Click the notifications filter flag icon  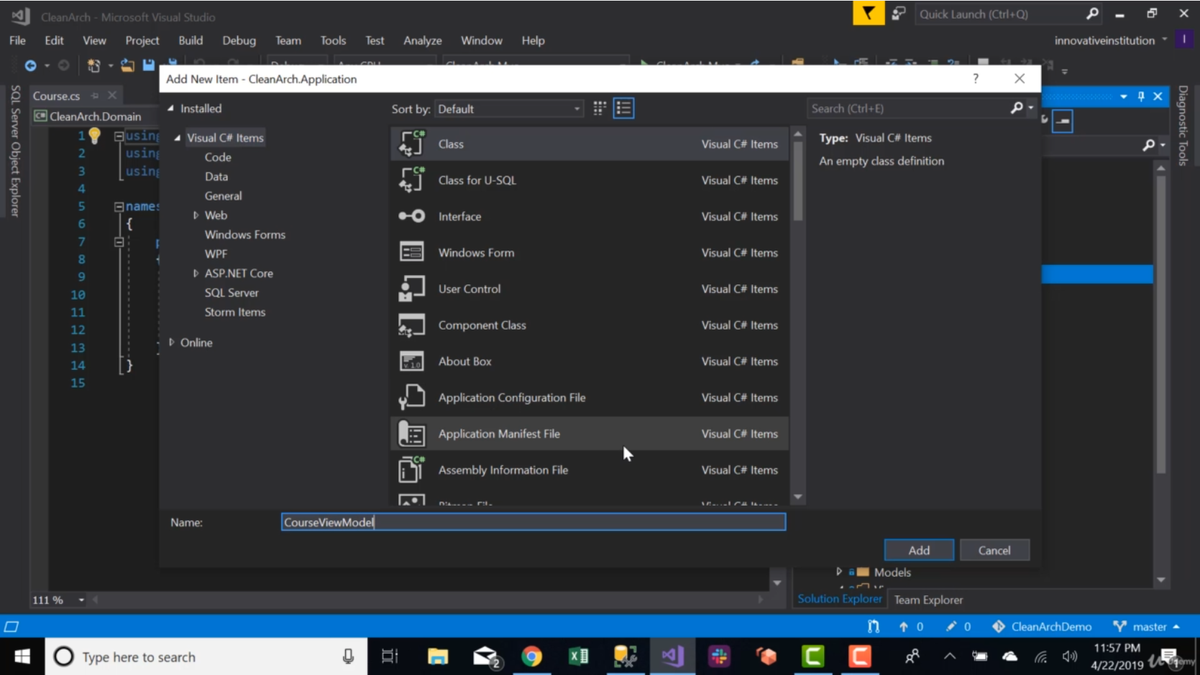868,13
